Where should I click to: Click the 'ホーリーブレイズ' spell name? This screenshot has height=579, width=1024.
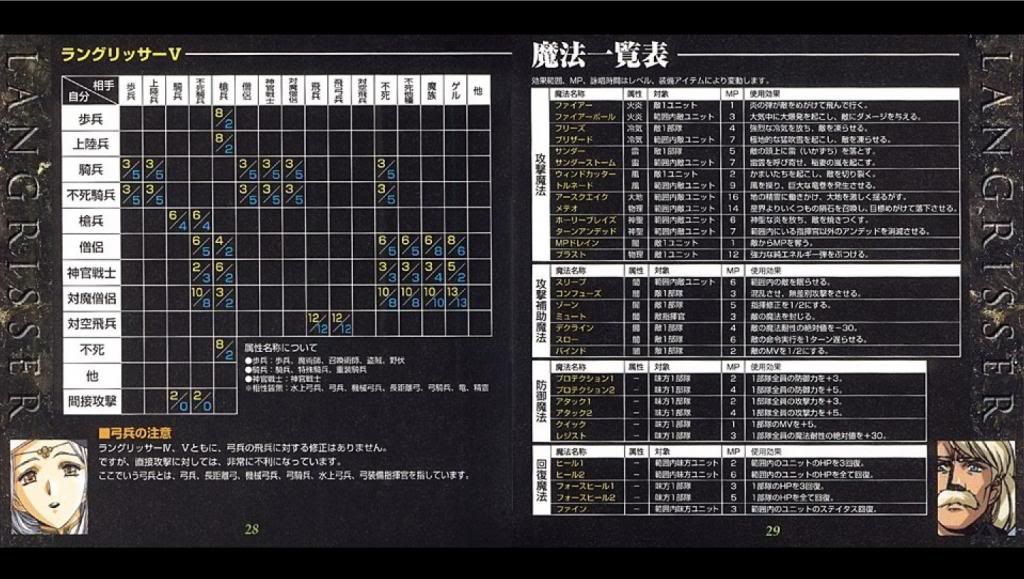pos(584,220)
